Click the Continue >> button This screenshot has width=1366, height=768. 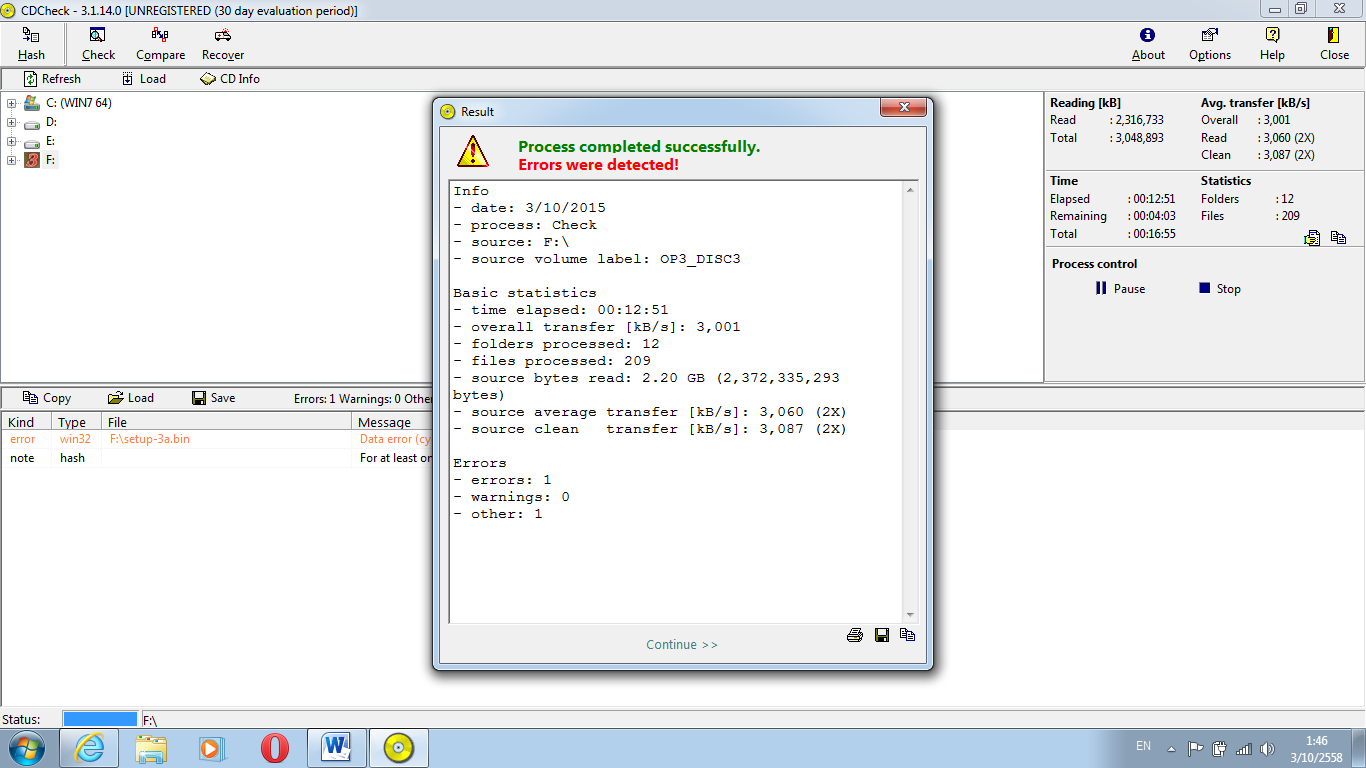682,645
